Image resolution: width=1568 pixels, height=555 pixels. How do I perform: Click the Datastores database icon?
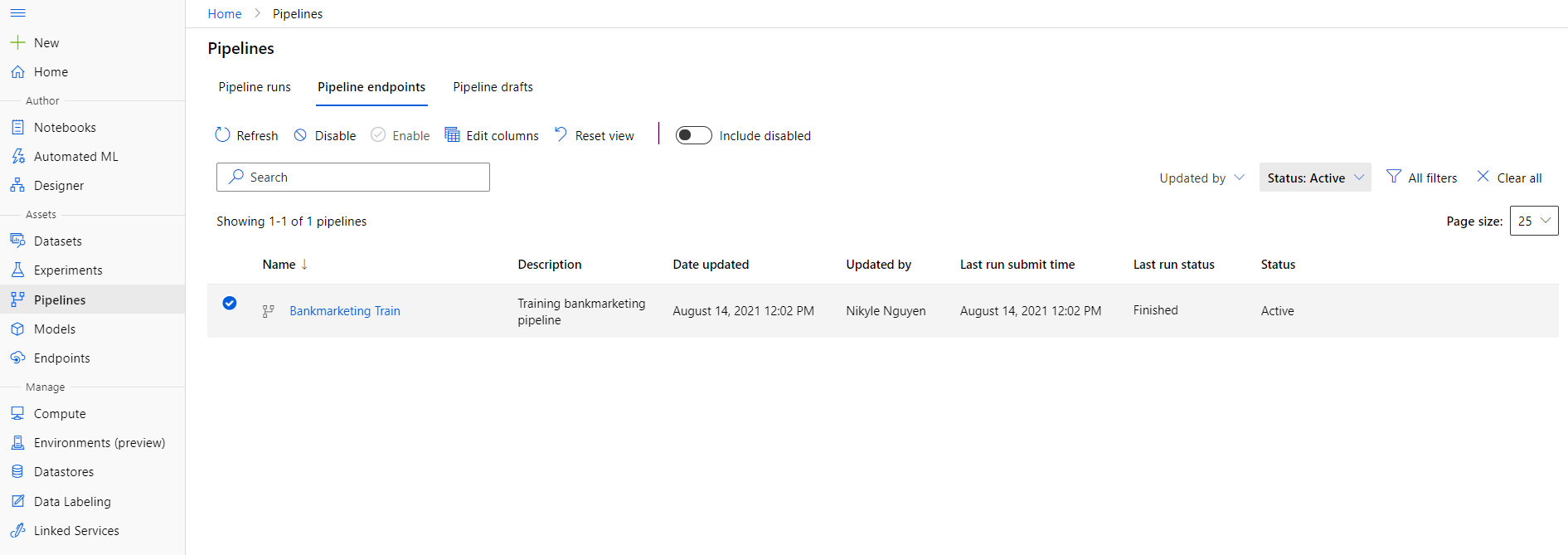click(17, 472)
